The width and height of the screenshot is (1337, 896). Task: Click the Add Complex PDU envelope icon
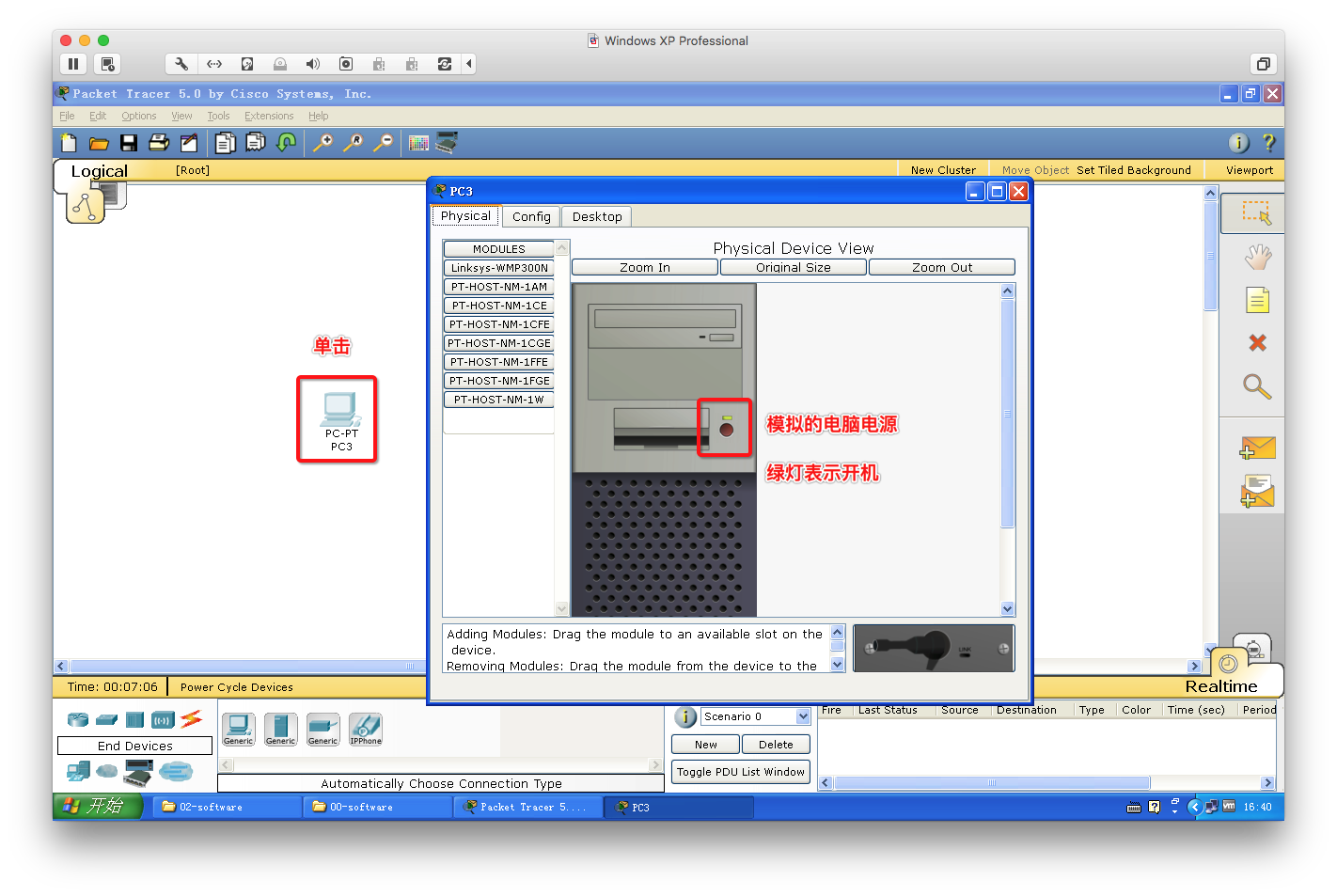[1257, 491]
